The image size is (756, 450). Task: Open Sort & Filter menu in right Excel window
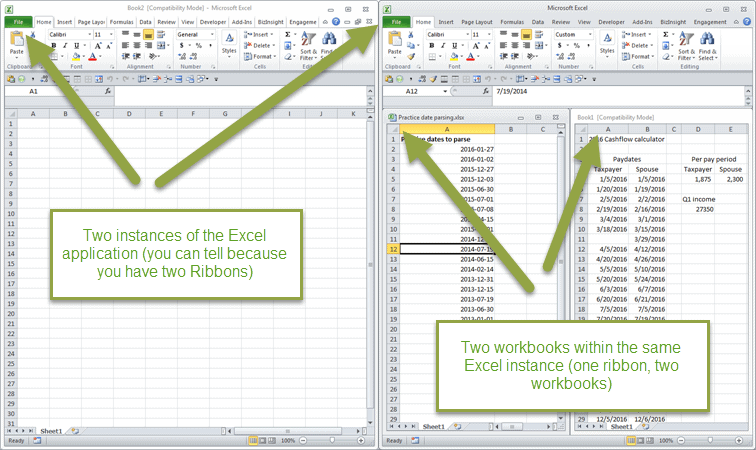click(685, 44)
